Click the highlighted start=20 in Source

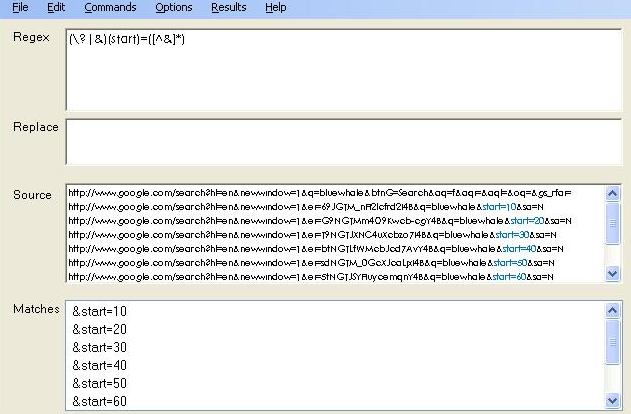click(x=527, y=221)
